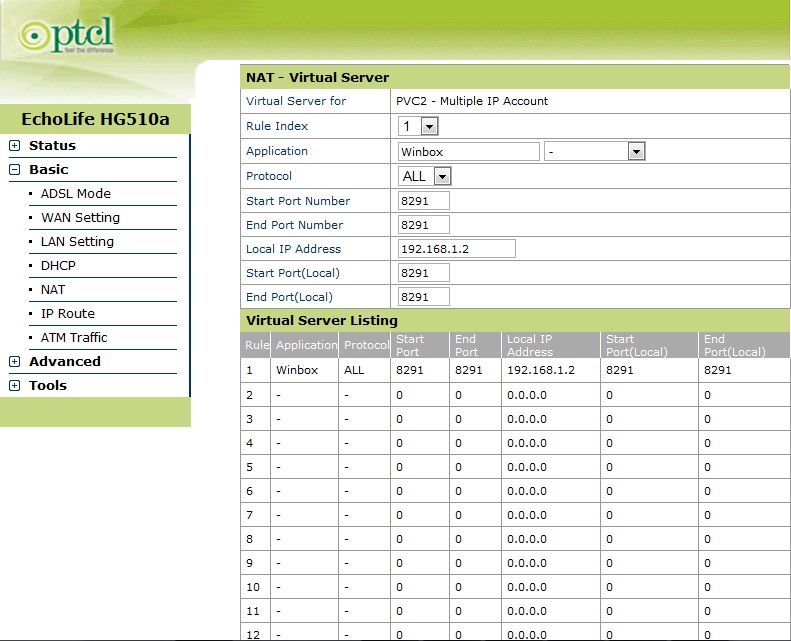Open the Protocol ALL dropdown
Image resolution: width=791 pixels, height=641 pixels.
pyautogui.click(x=424, y=176)
